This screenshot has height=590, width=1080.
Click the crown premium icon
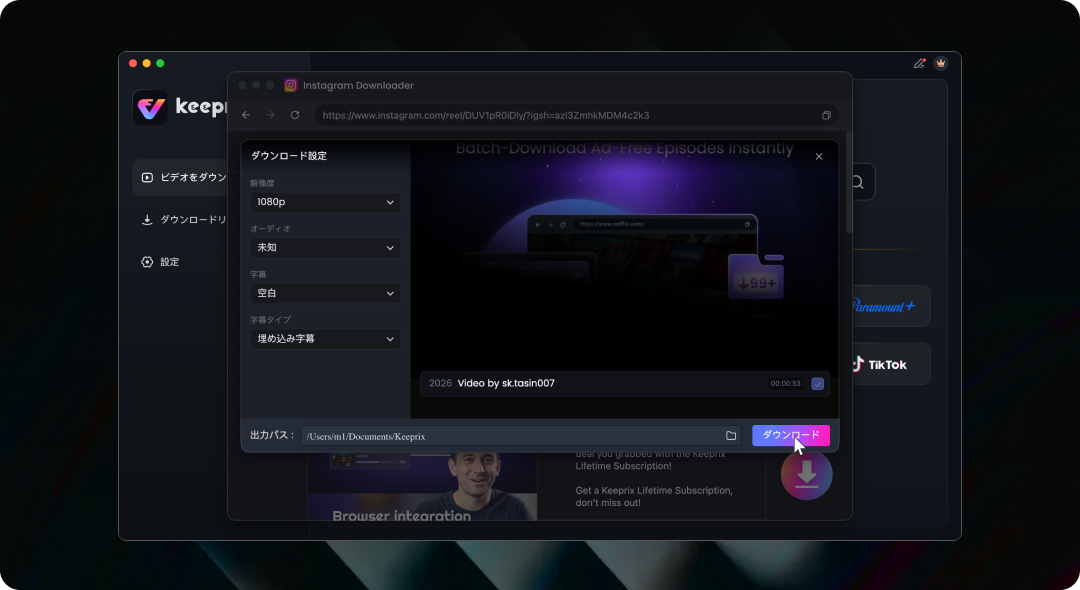tap(940, 63)
